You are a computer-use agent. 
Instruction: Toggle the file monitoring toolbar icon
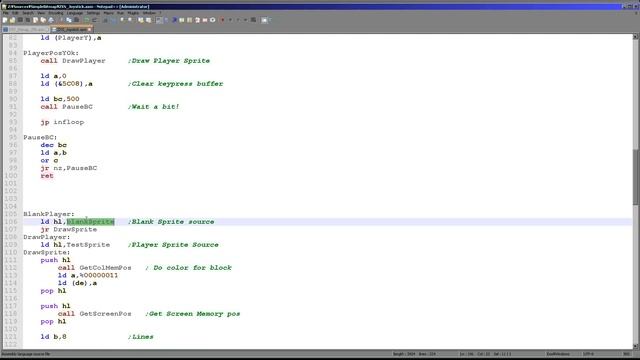coord(212,20)
